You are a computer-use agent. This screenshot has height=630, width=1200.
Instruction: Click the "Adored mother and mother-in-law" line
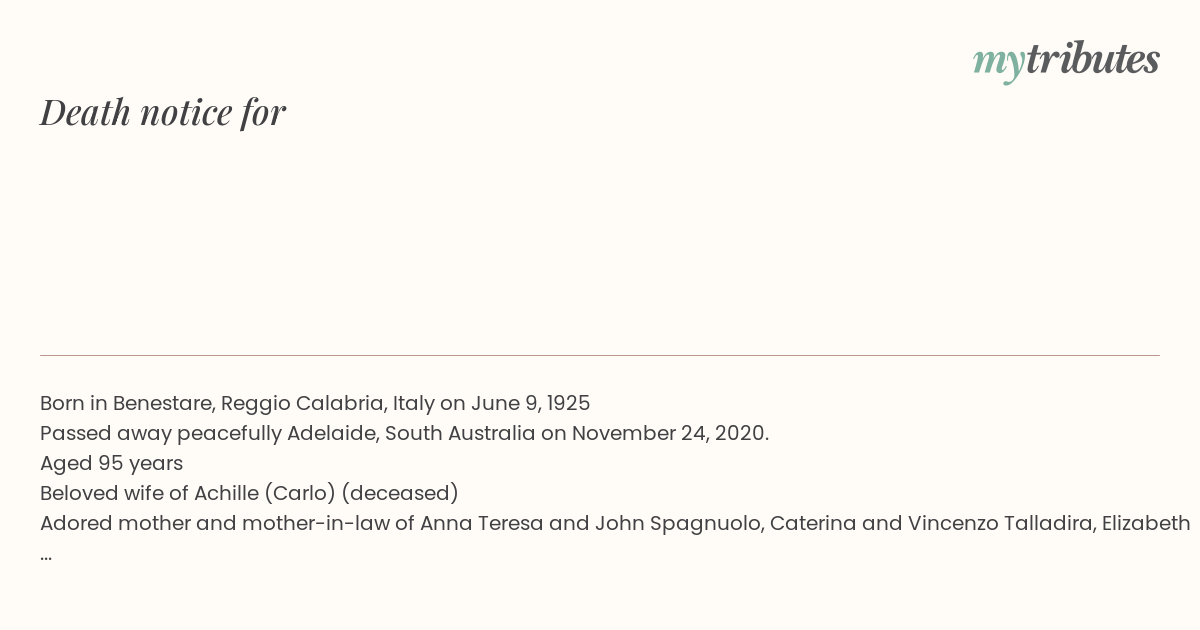coord(615,524)
